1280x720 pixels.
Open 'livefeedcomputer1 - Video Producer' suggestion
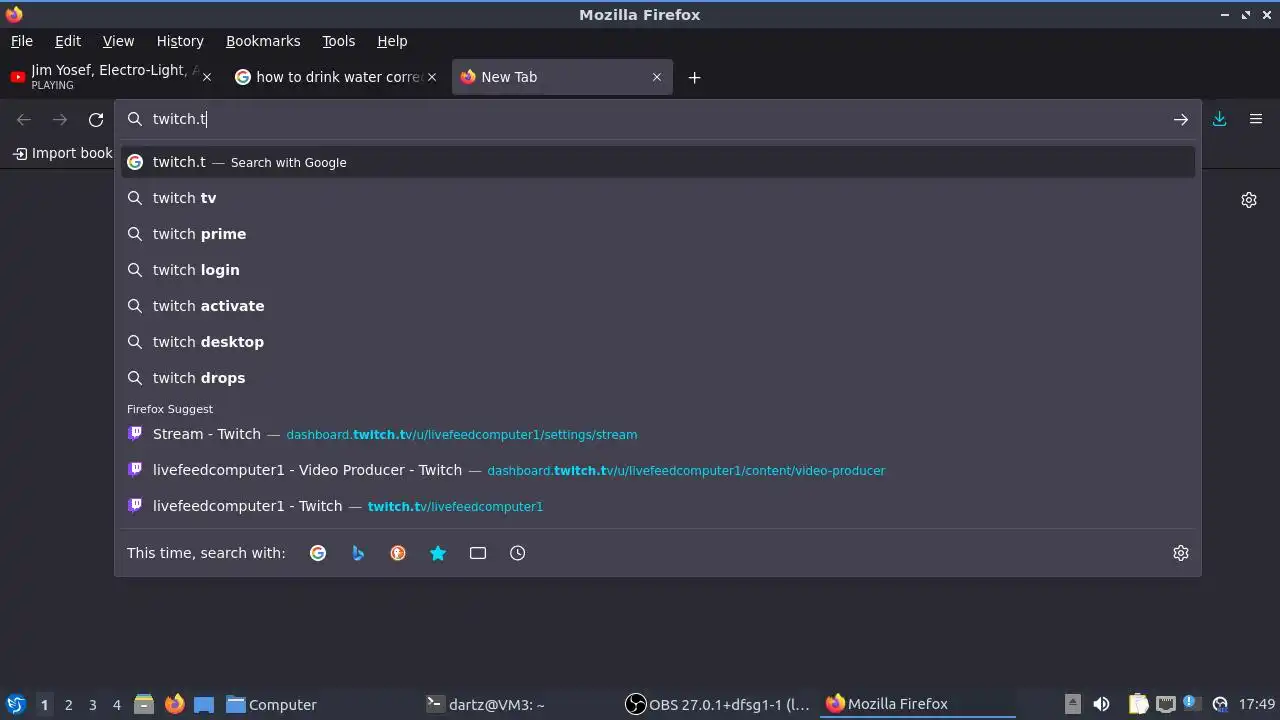658,470
